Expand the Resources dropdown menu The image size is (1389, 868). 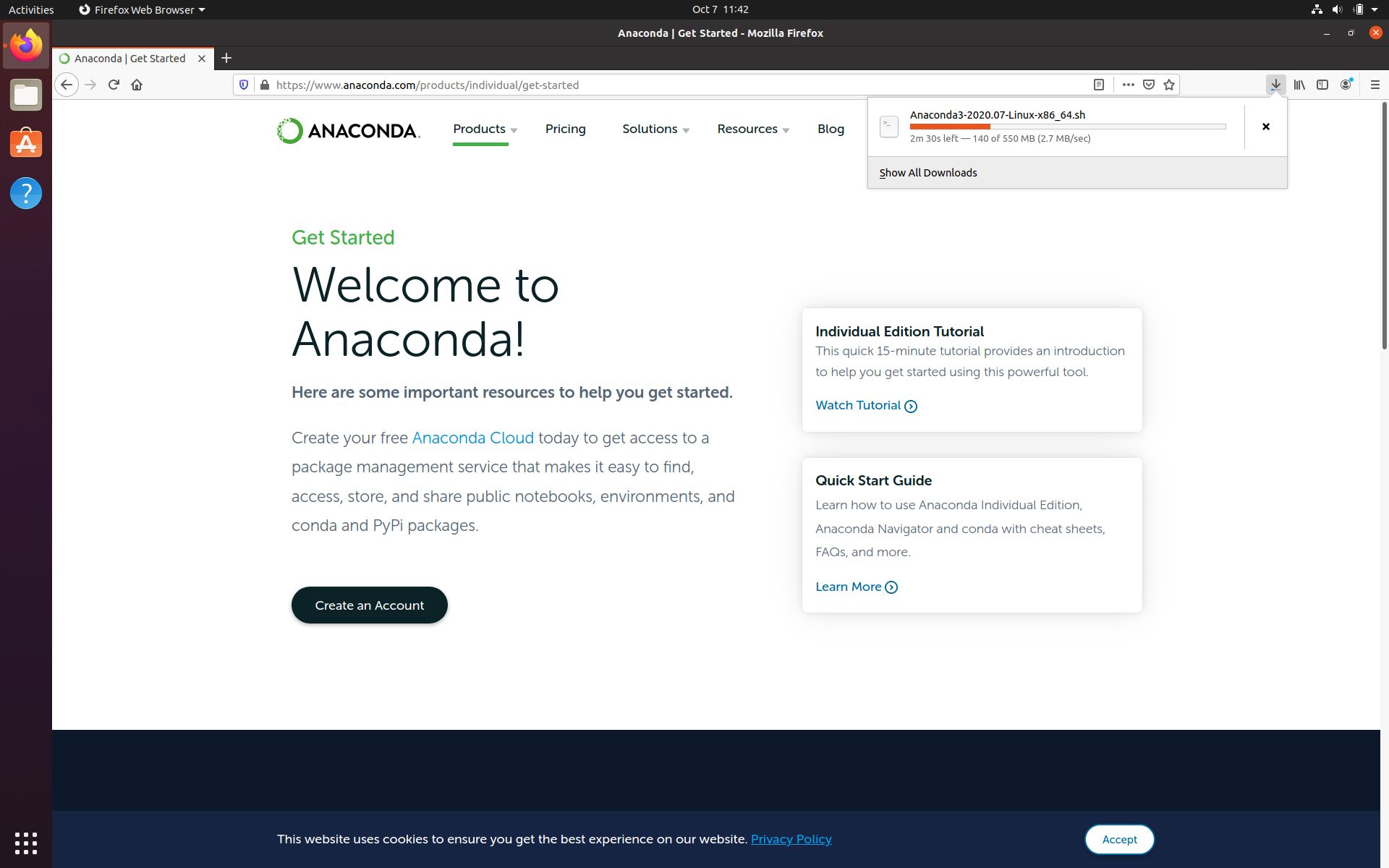tap(752, 129)
